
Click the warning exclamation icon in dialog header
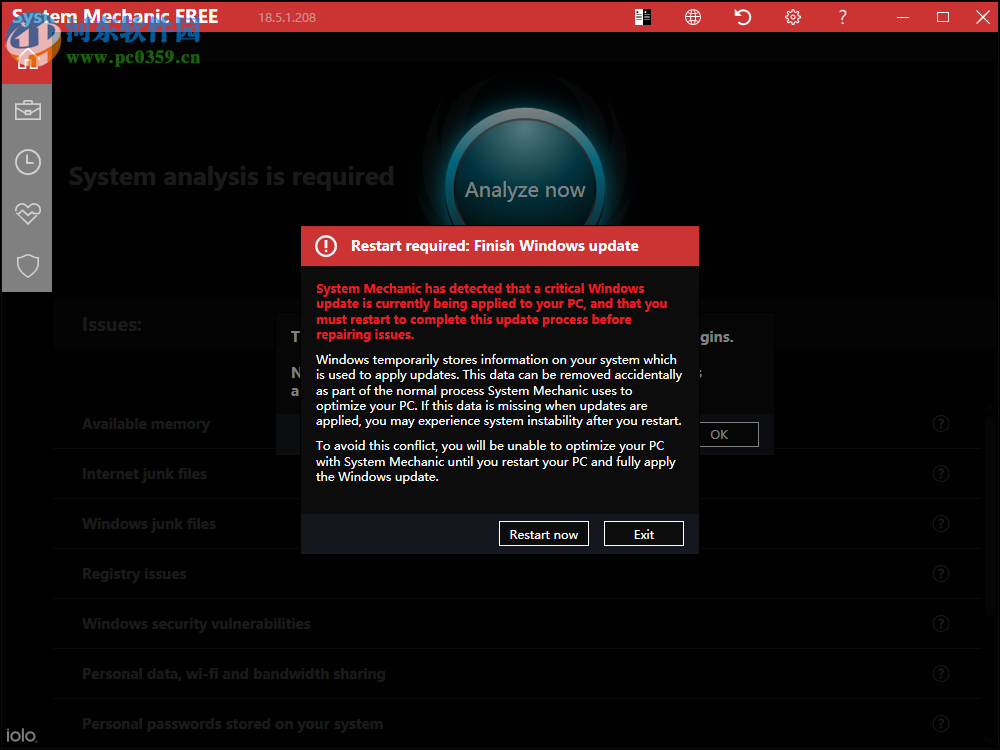point(326,246)
